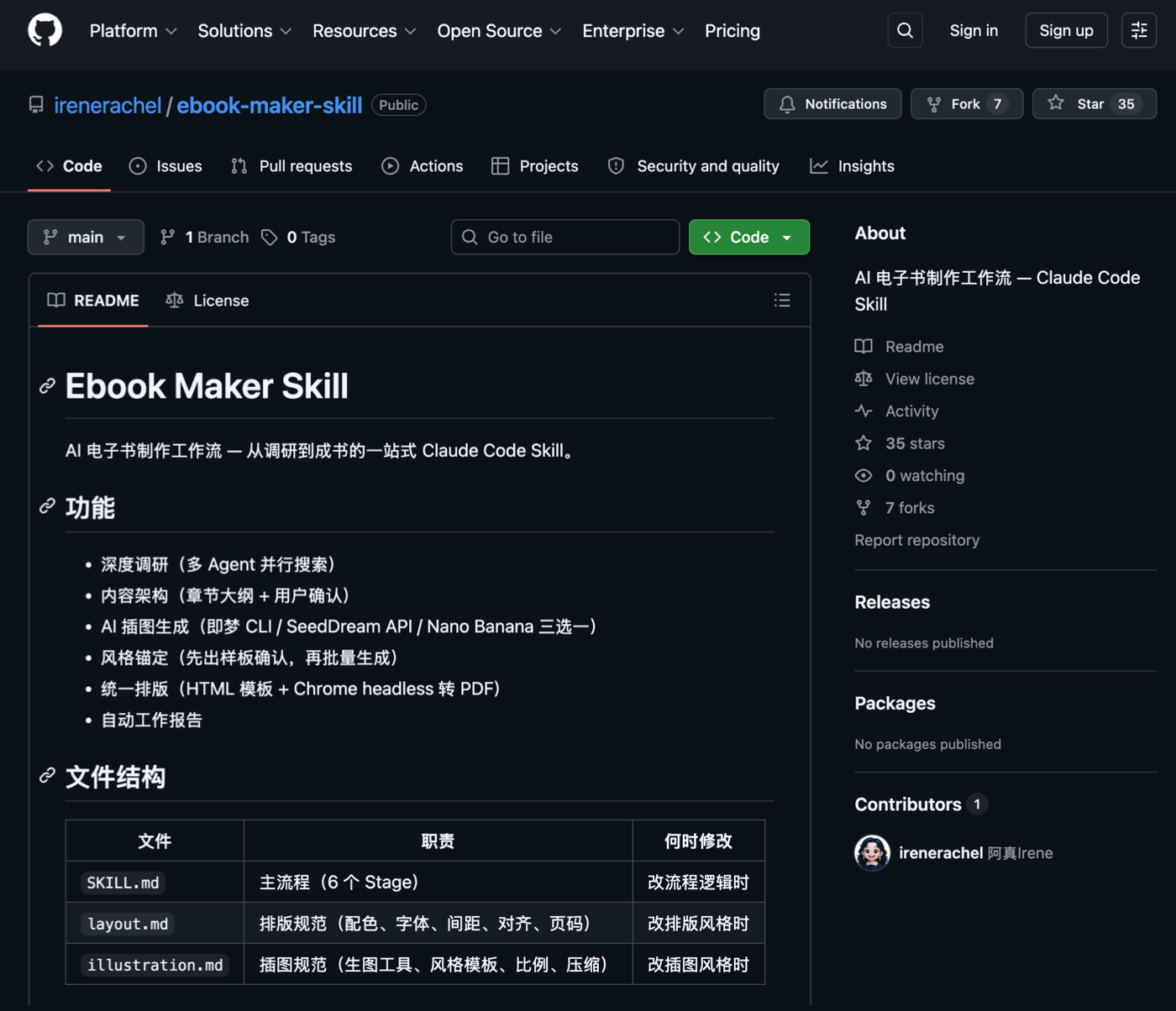Open the License tab in file viewer
Screen dimensions: 1176x1011
tap(207, 301)
